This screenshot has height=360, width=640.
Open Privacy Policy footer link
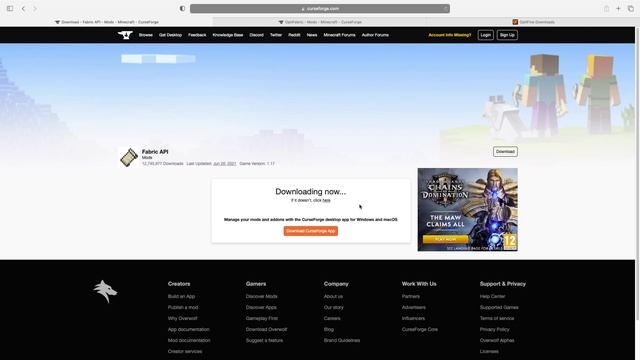click(495, 329)
